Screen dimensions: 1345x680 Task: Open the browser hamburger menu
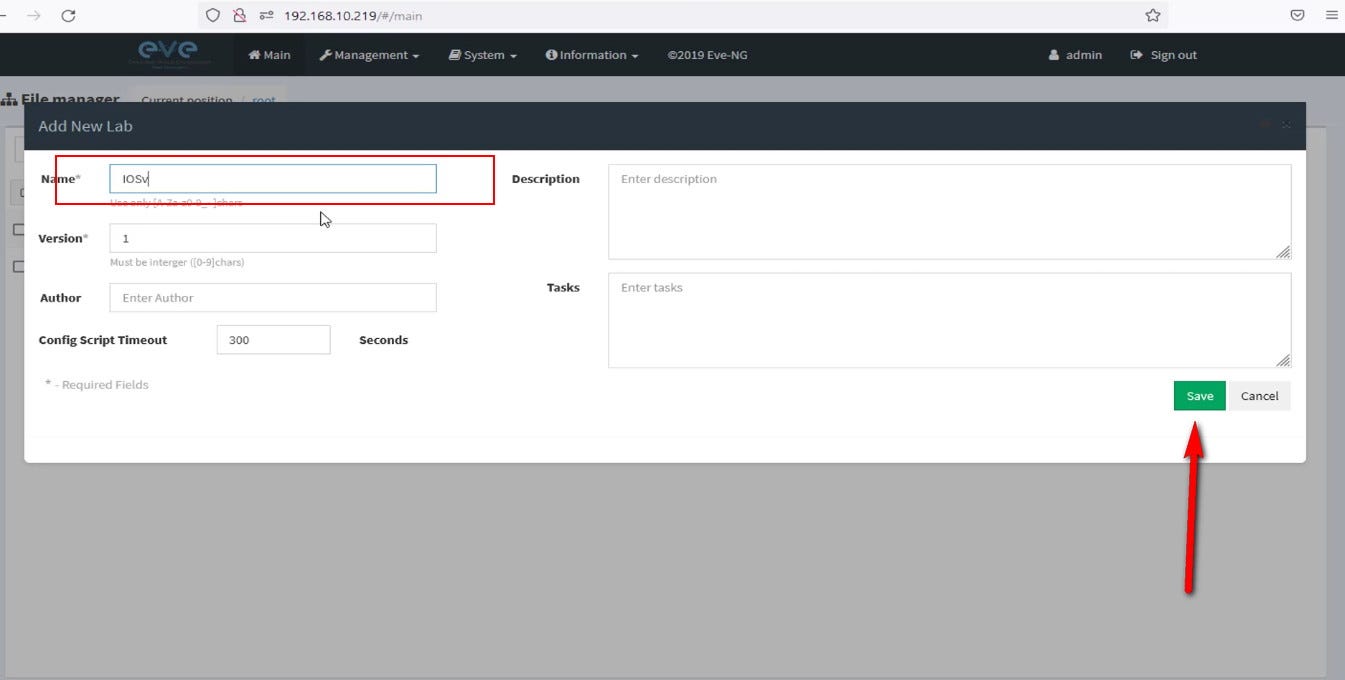pyautogui.click(x=1331, y=16)
